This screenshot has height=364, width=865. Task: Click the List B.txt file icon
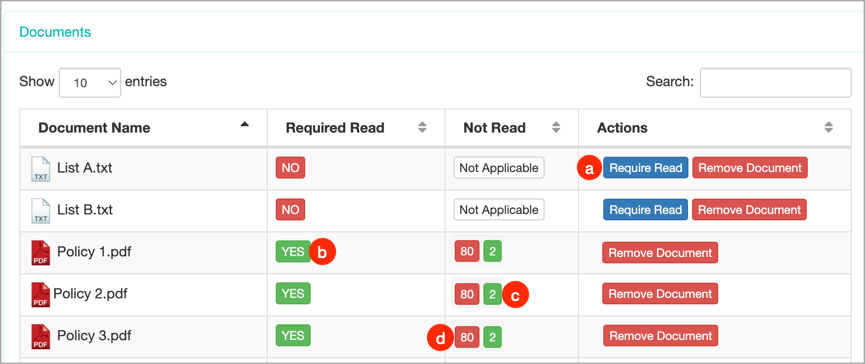click(x=40, y=211)
